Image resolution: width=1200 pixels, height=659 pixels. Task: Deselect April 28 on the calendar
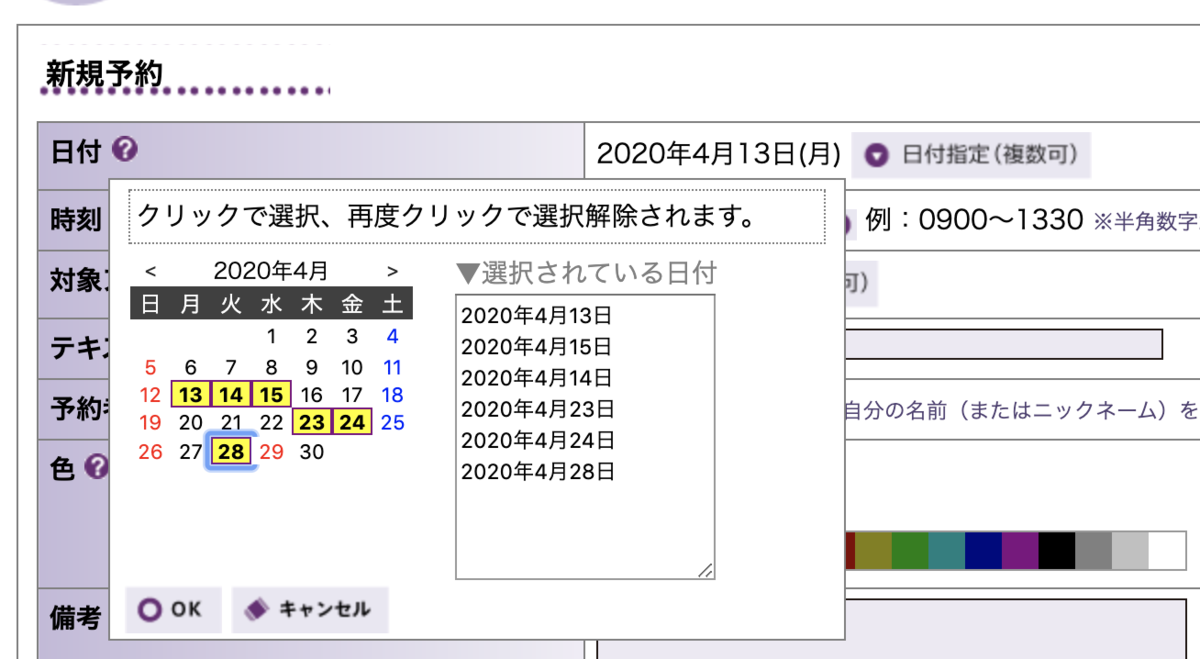230,451
